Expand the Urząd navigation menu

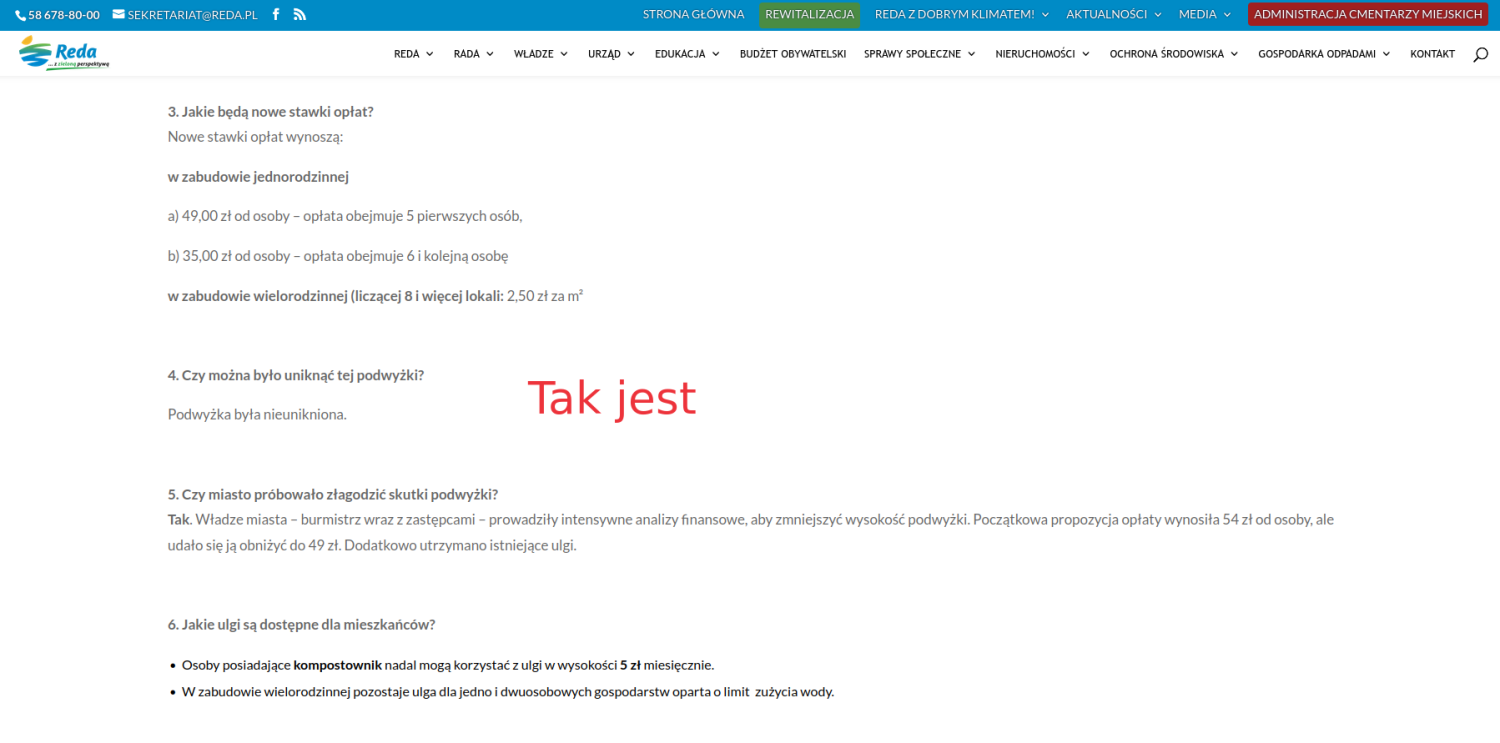[611, 54]
